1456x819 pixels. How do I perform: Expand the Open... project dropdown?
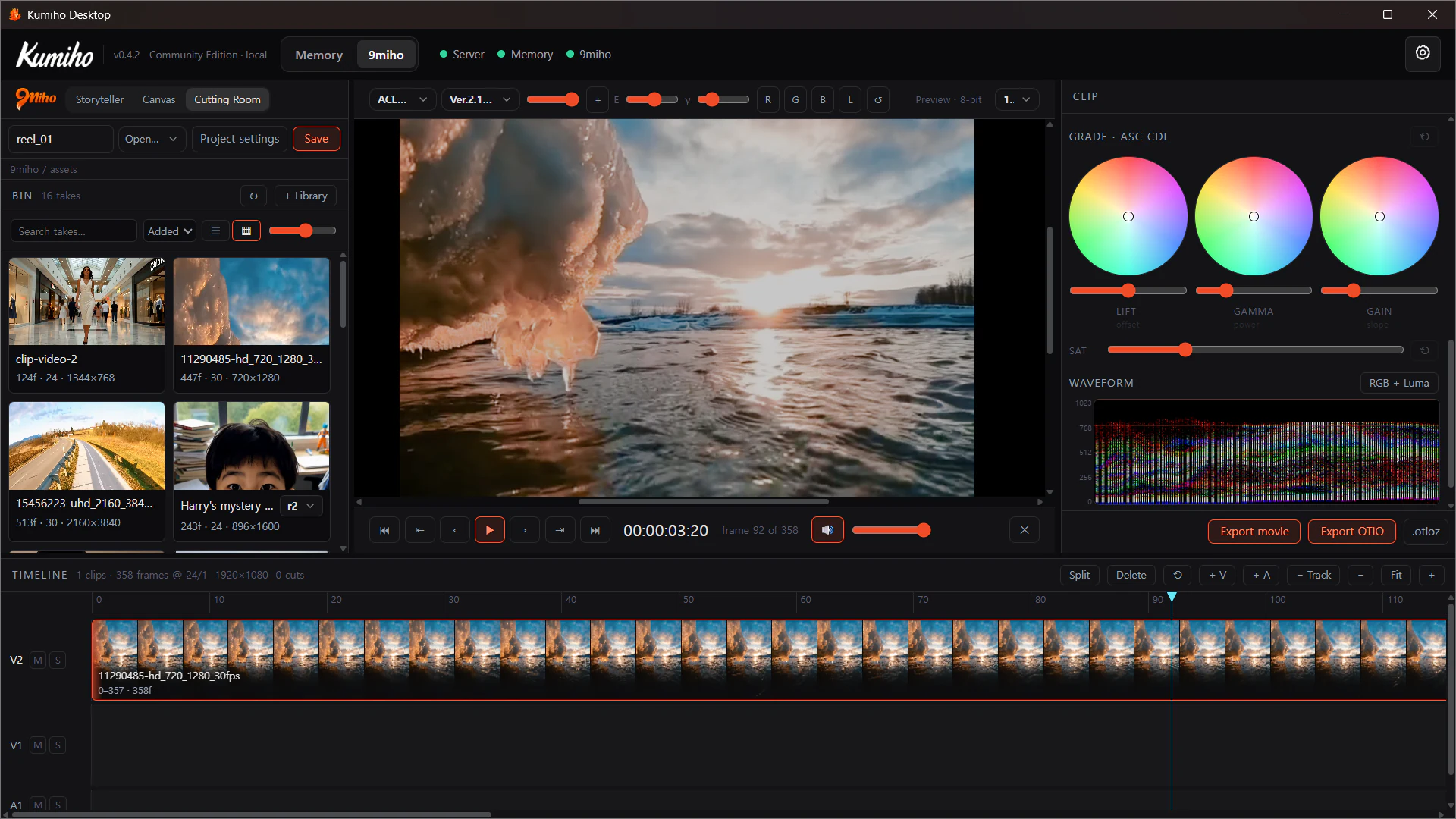(152, 139)
